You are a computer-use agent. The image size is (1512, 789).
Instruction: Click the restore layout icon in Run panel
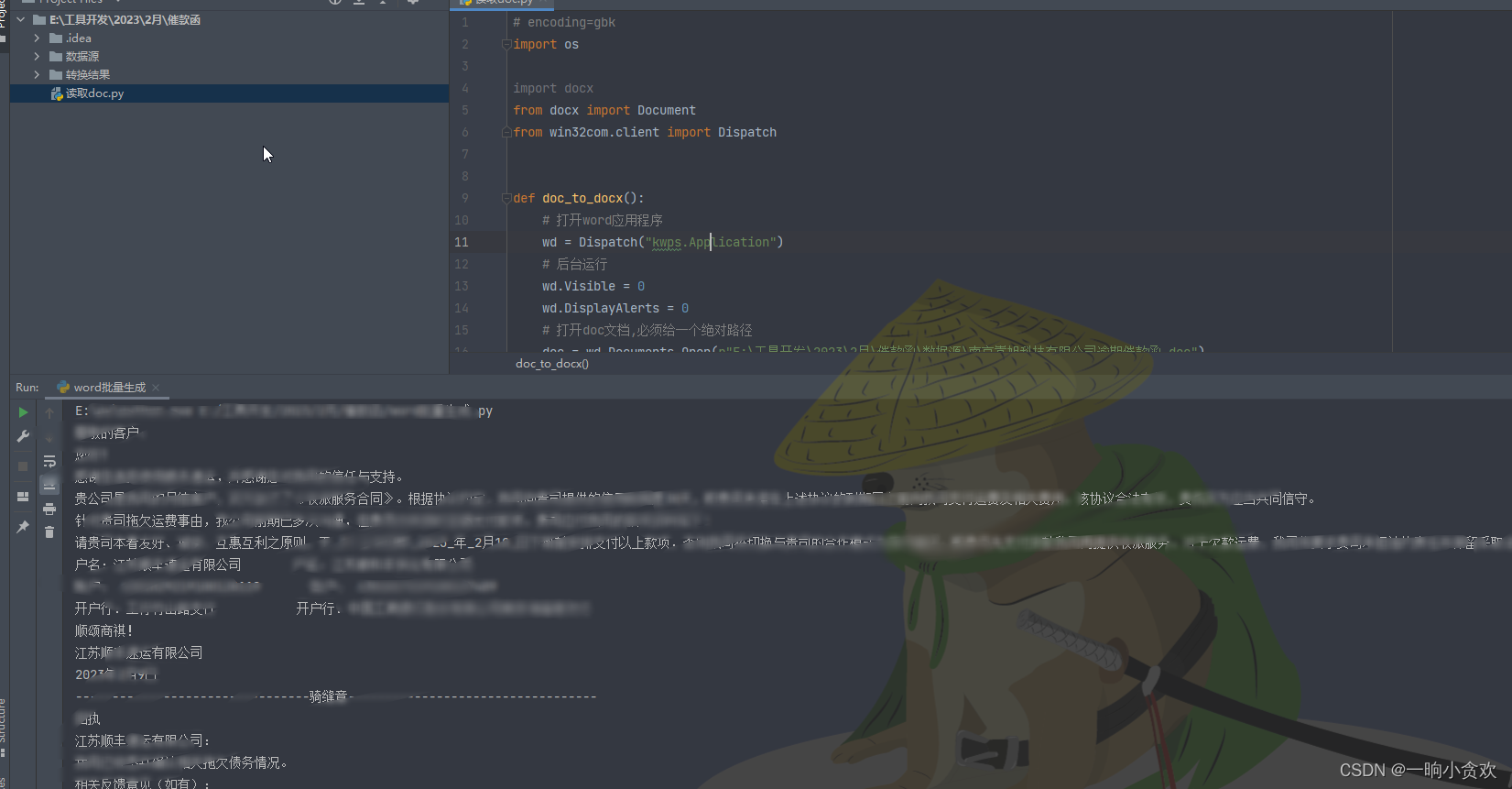pos(23,497)
